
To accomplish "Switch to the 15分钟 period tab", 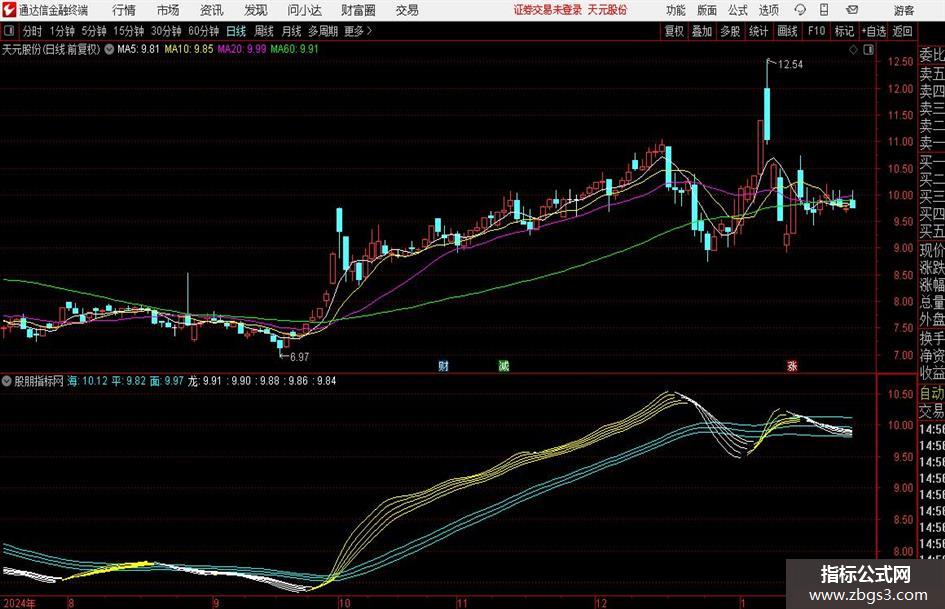I will click(128, 31).
